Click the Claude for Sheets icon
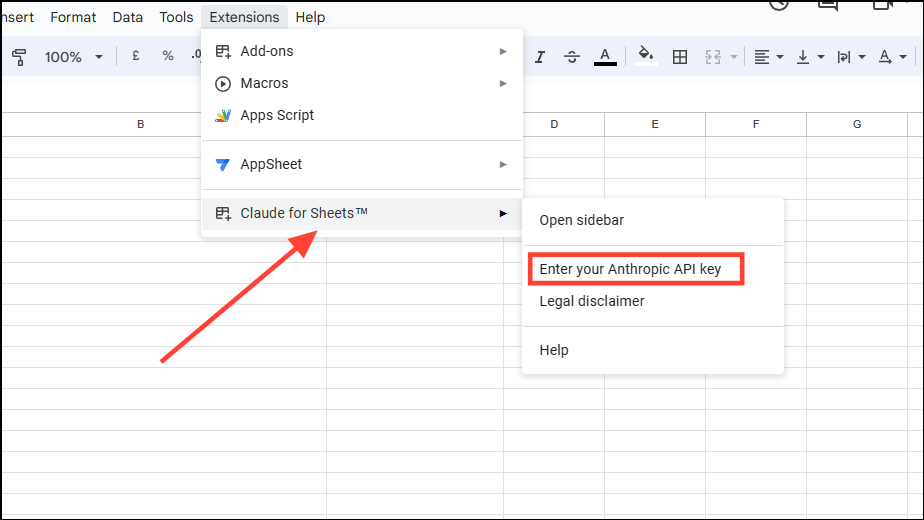Image resolution: width=924 pixels, height=520 pixels. pos(223,213)
